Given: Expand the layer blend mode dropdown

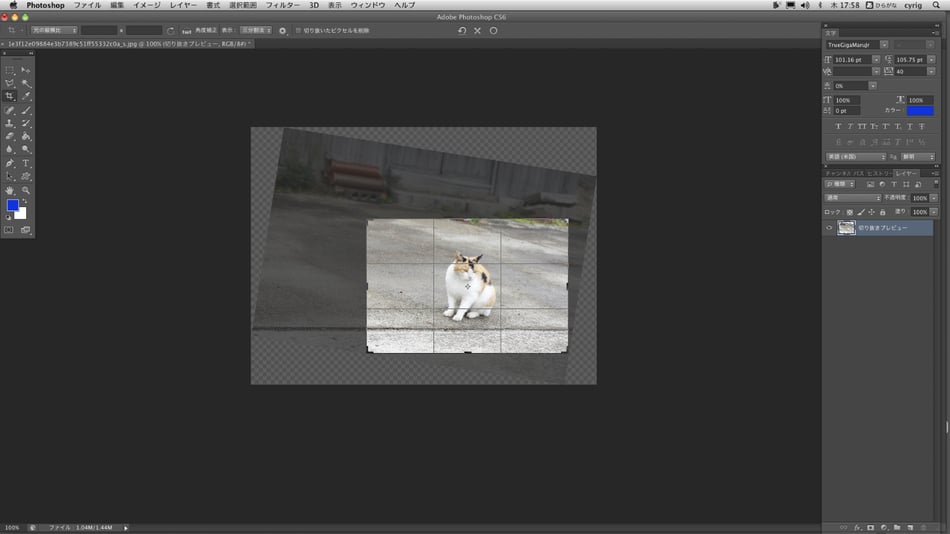Looking at the screenshot, I should point(853,198).
